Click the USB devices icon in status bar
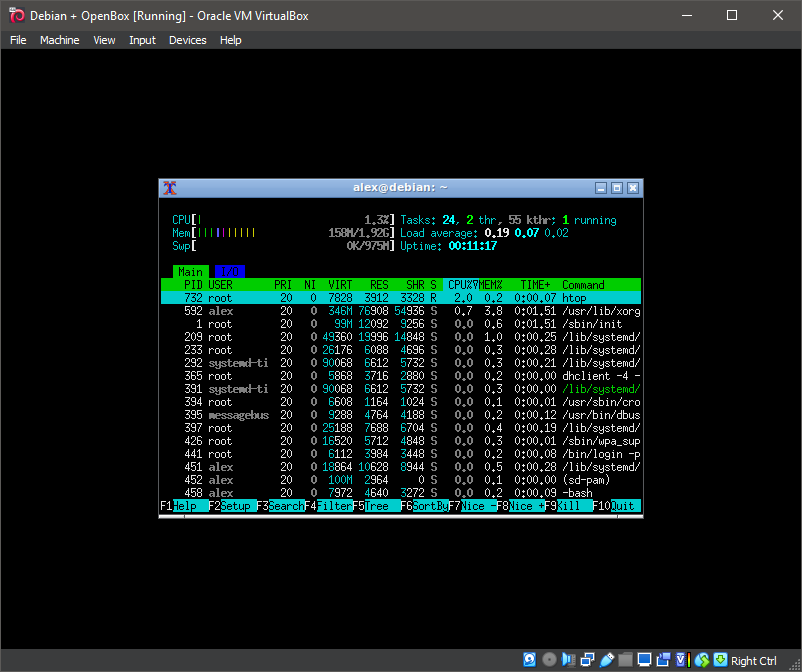 point(606,660)
